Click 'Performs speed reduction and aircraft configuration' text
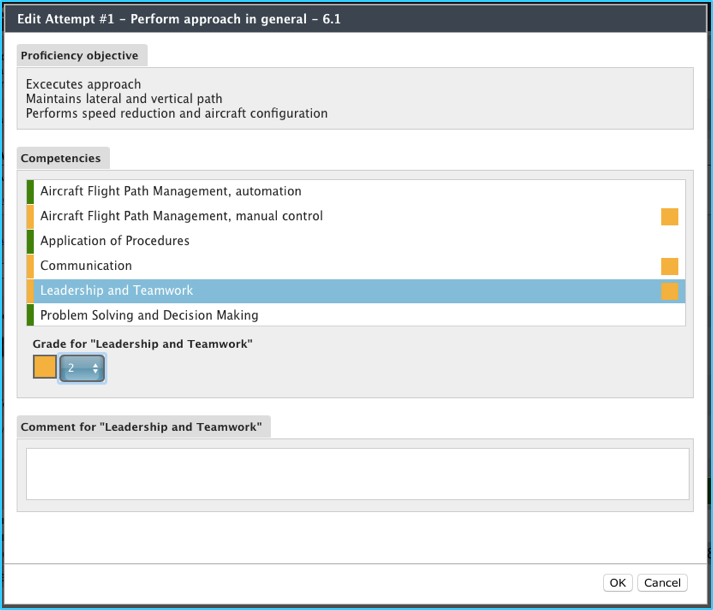The image size is (713, 610). (x=177, y=113)
